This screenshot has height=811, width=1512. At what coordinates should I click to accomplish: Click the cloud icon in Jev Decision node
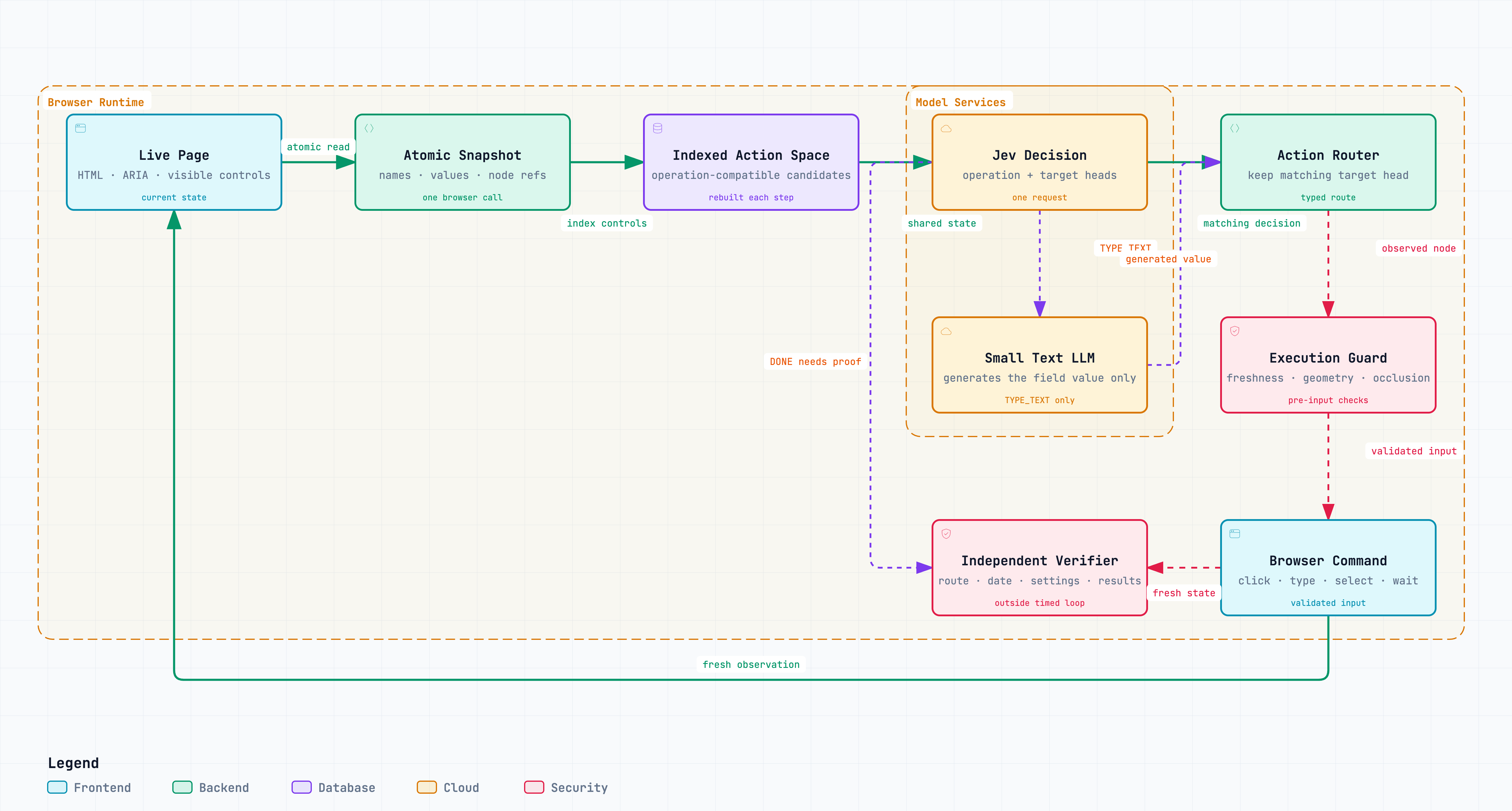coord(946,128)
